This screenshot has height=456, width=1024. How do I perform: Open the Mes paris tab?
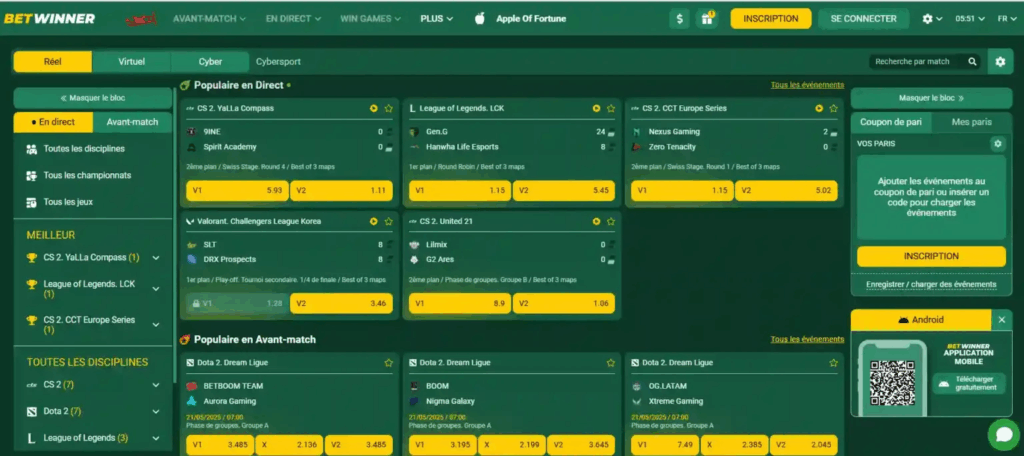point(972,122)
